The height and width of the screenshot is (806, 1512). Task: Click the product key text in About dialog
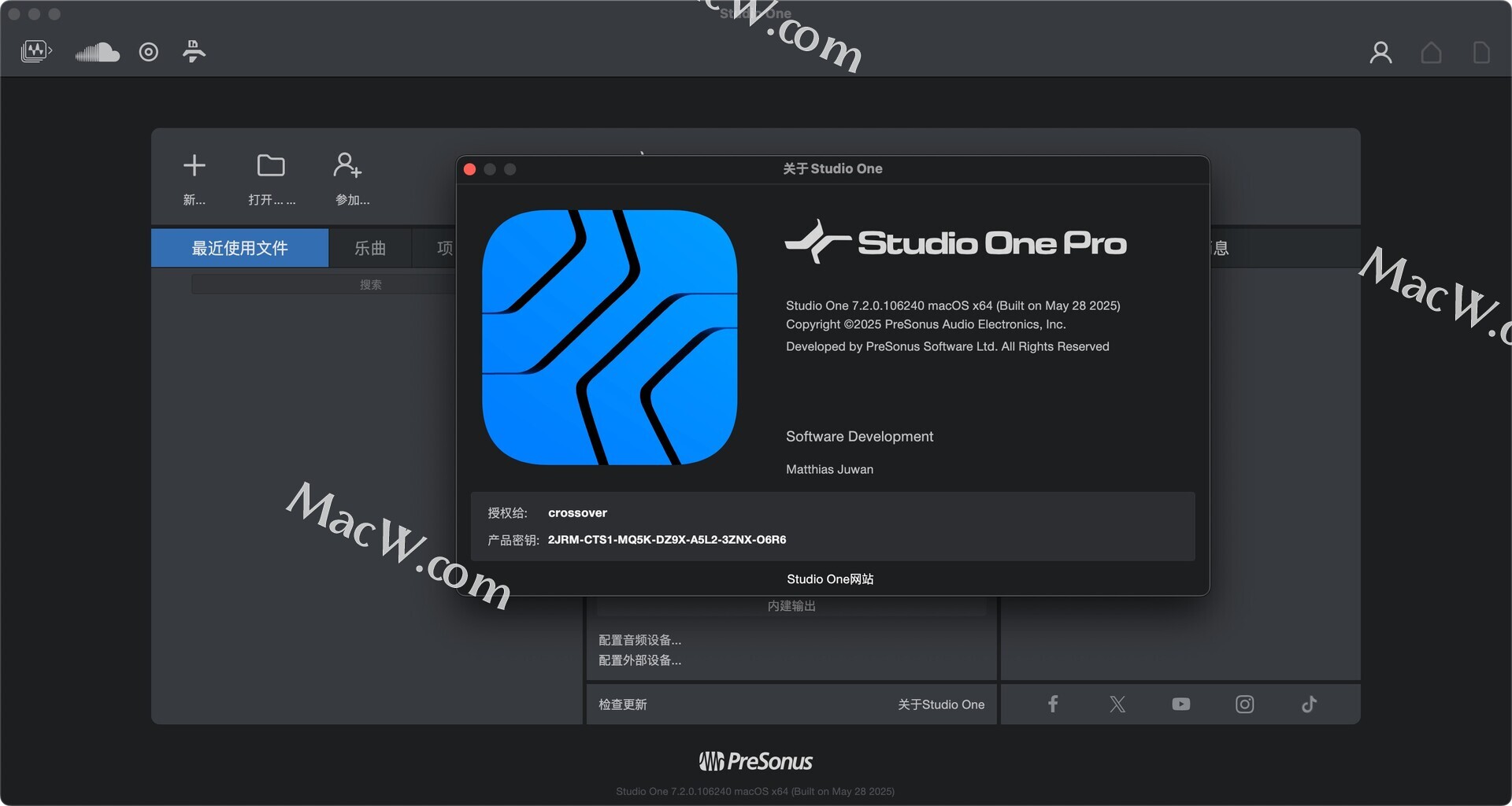pyautogui.click(x=667, y=539)
